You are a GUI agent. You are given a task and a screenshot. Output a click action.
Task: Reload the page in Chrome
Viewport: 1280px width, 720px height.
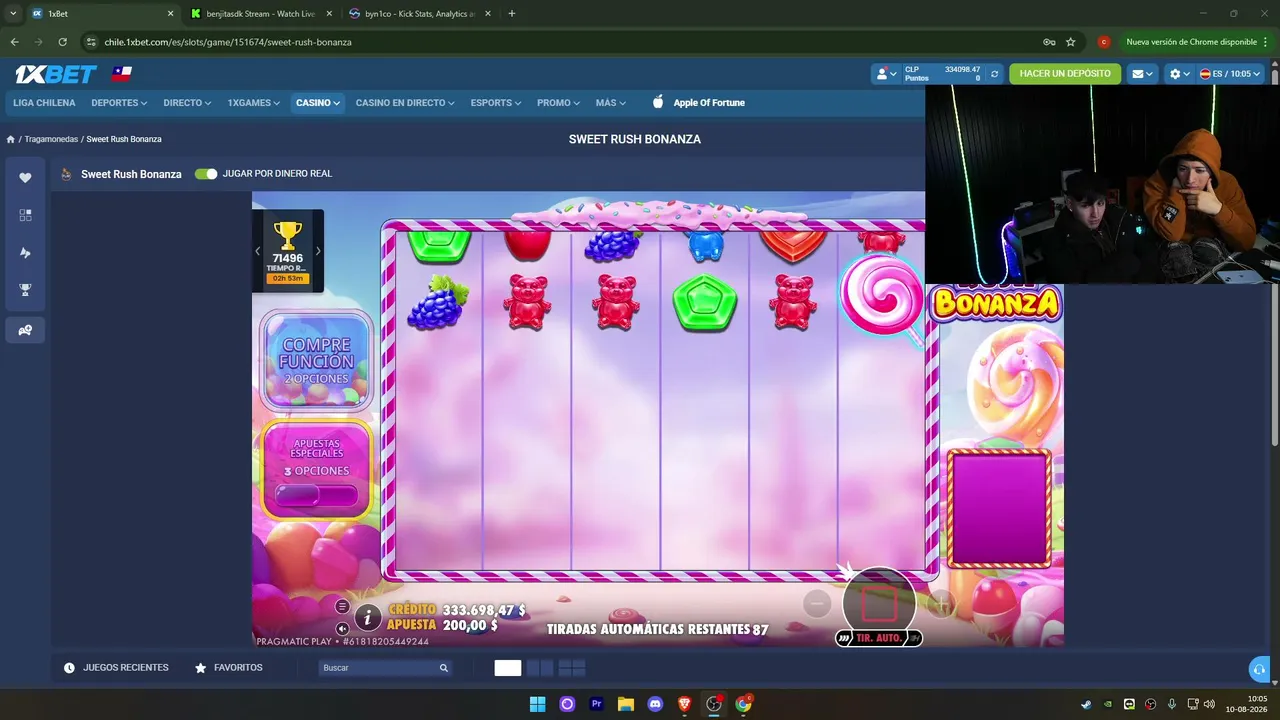[x=62, y=42]
